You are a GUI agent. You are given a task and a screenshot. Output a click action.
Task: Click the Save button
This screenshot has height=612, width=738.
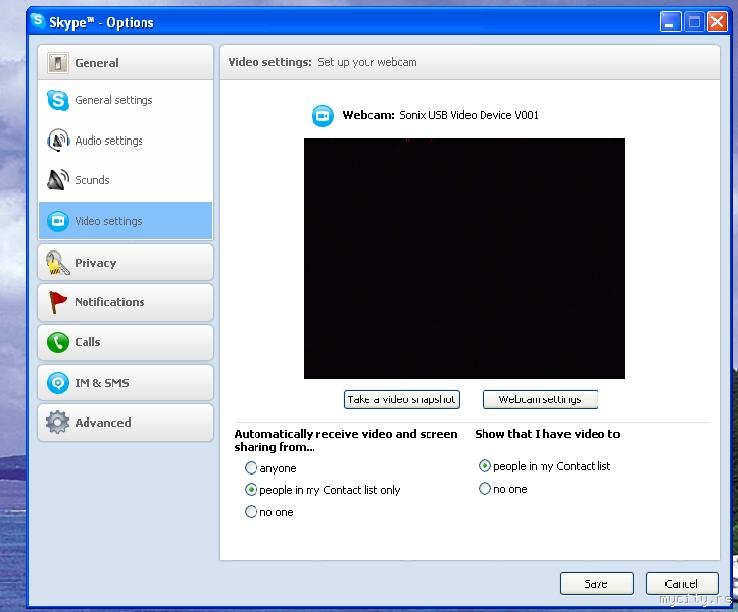pyautogui.click(x=596, y=584)
